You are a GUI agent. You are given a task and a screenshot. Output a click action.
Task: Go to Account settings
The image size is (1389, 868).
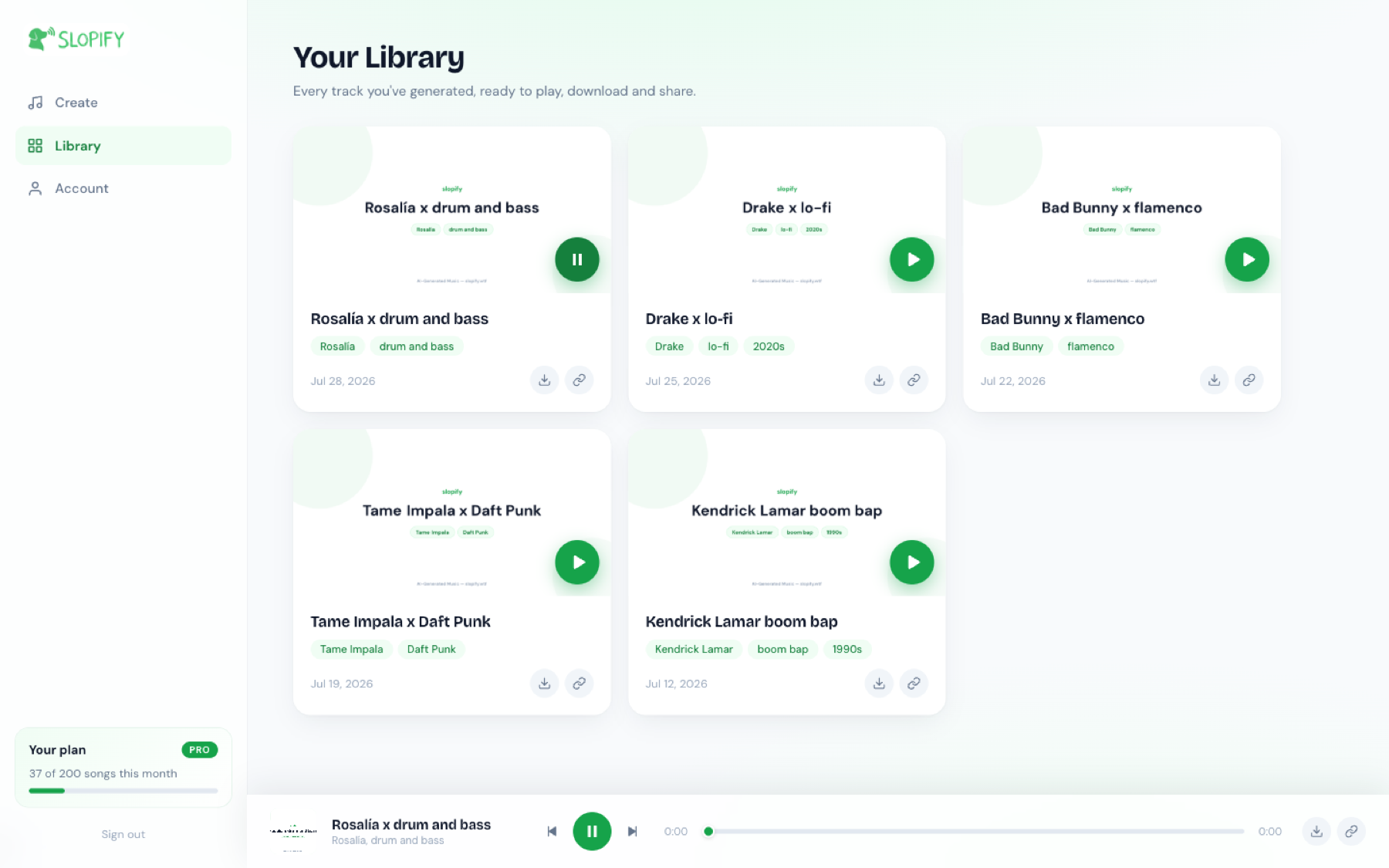click(x=123, y=188)
